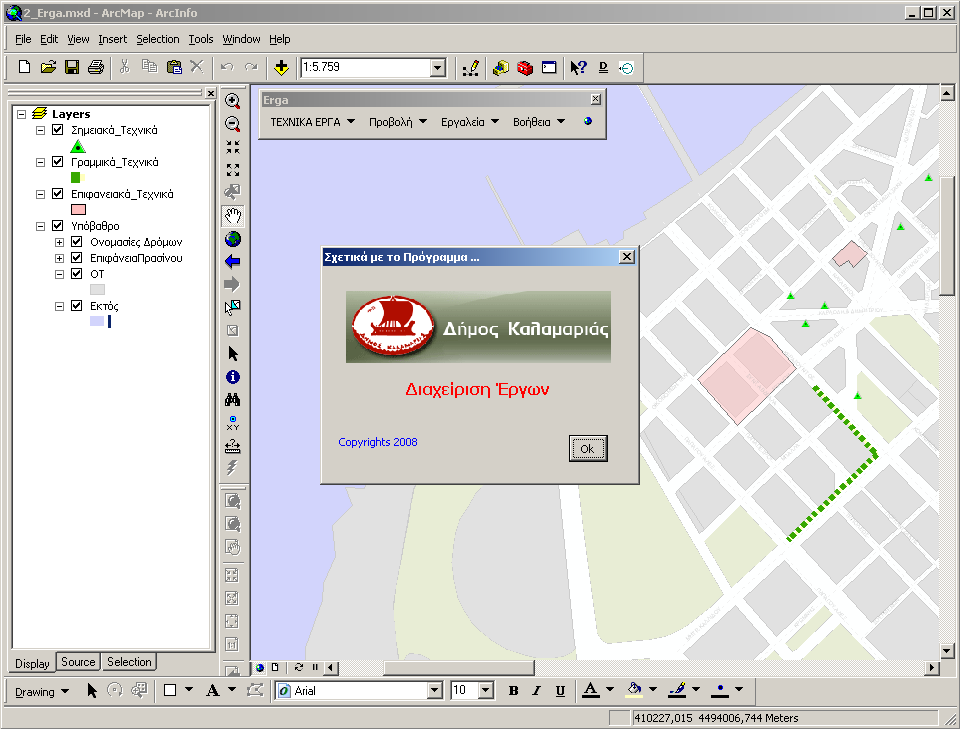Image resolution: width=960 pixels, height=729 pixels.
Task: Choose the Select Features tool
Action: (233, 307)
